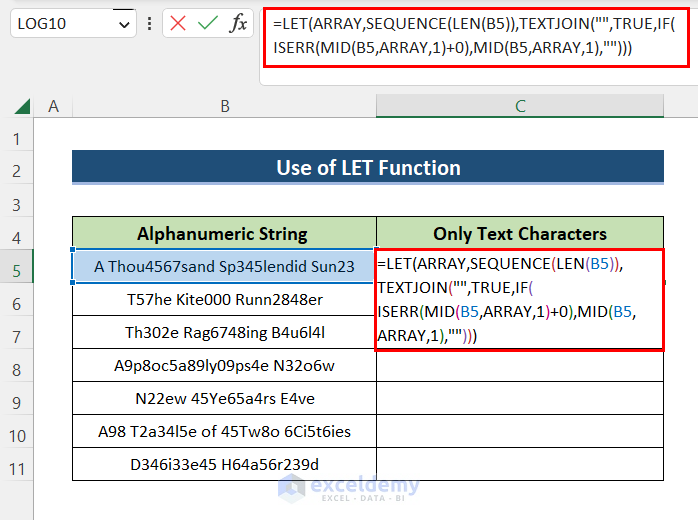Select column A header
698x520 pixels.
coord(53,106)
